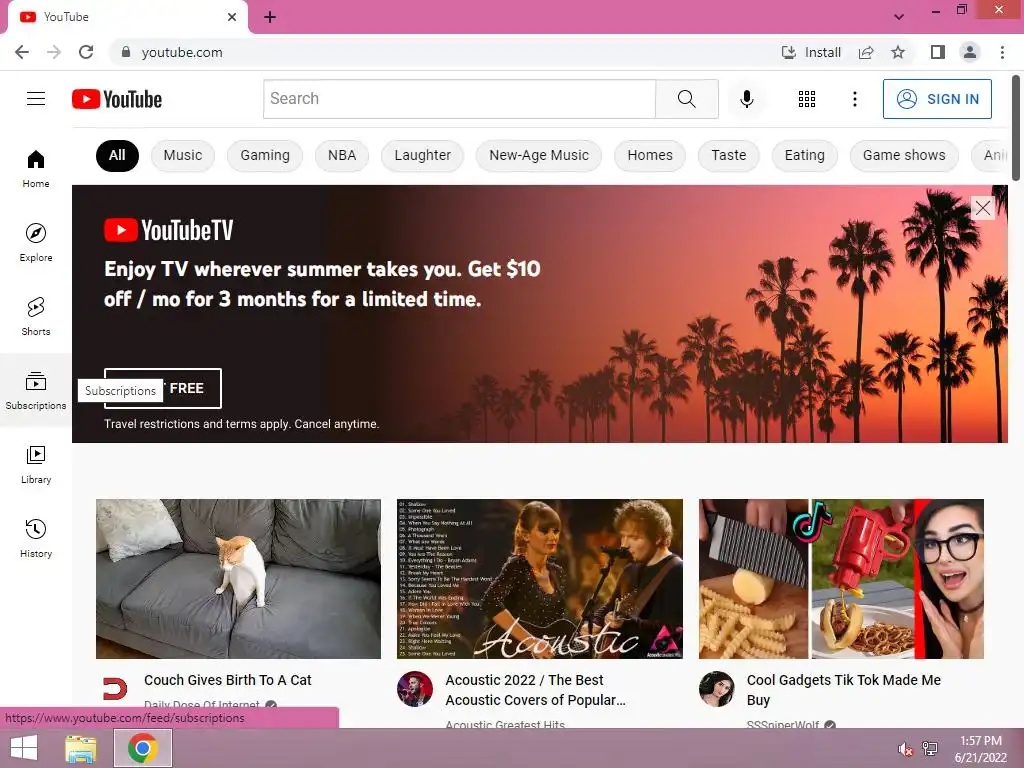
Task: Open Chrome profile avatar
Action: pyautogui.click(x=970, y=52)
